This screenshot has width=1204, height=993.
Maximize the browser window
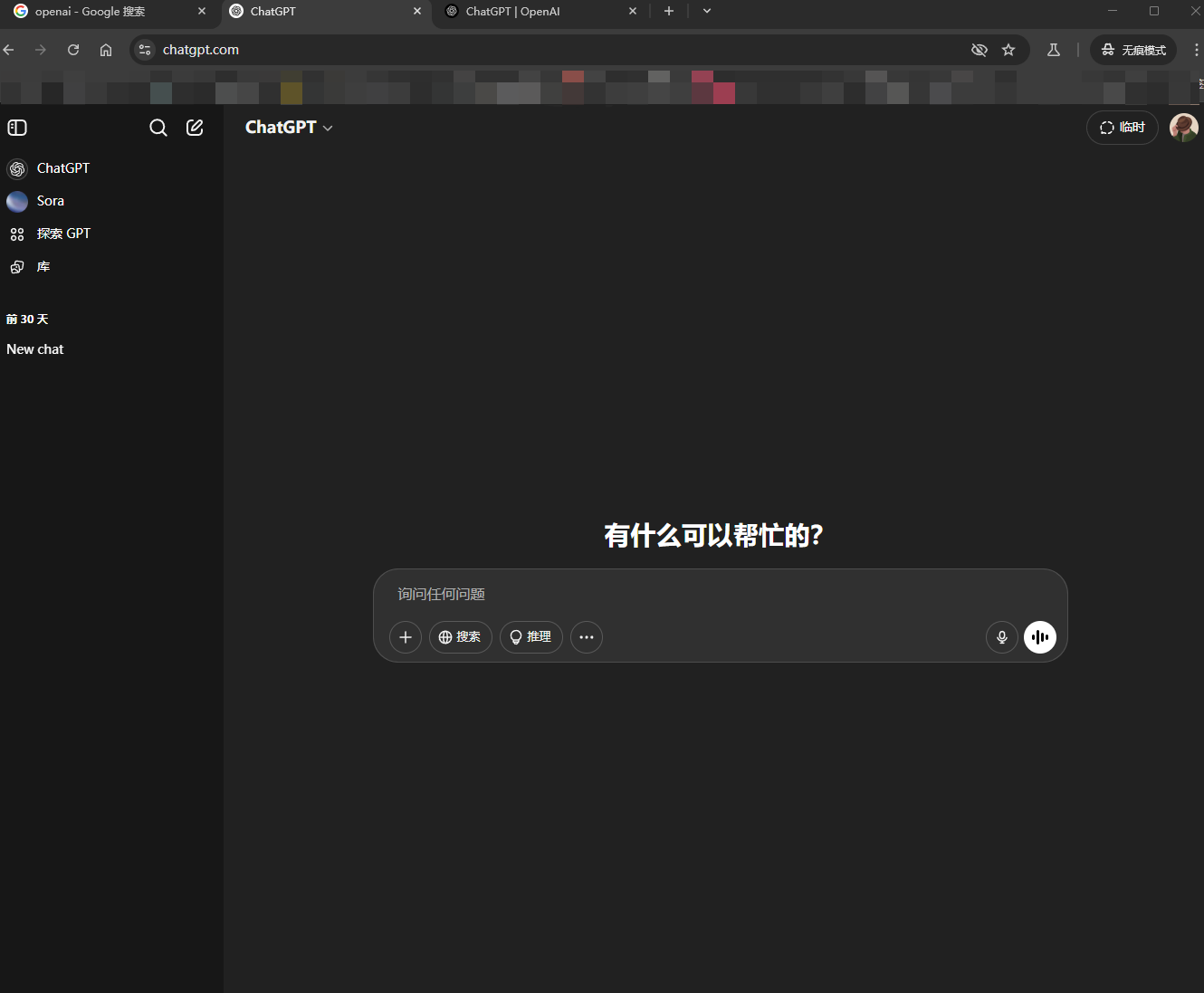point(1154,11)
